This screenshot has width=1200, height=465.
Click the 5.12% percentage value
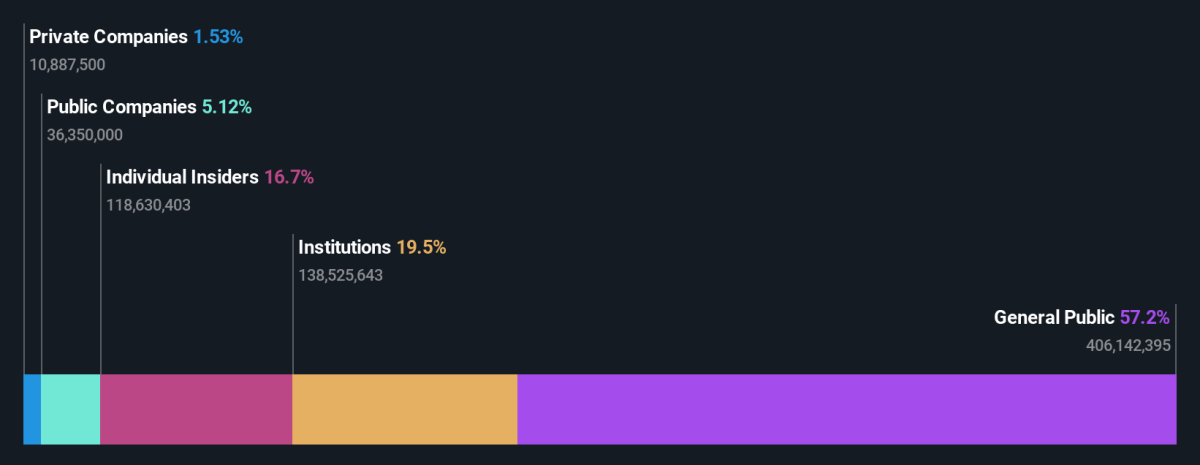(227, 107)
